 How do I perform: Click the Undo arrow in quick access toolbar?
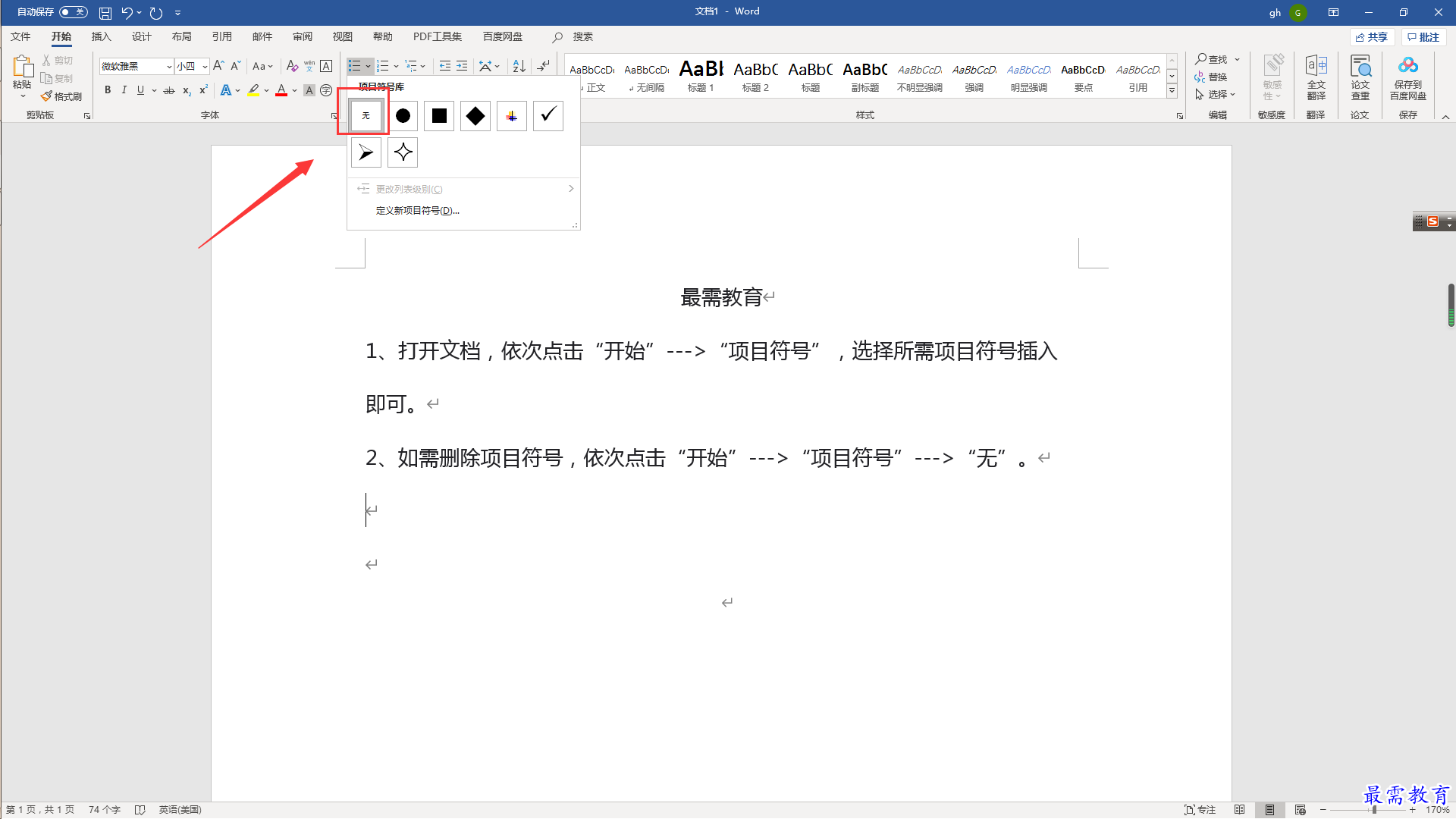point(127,13)
